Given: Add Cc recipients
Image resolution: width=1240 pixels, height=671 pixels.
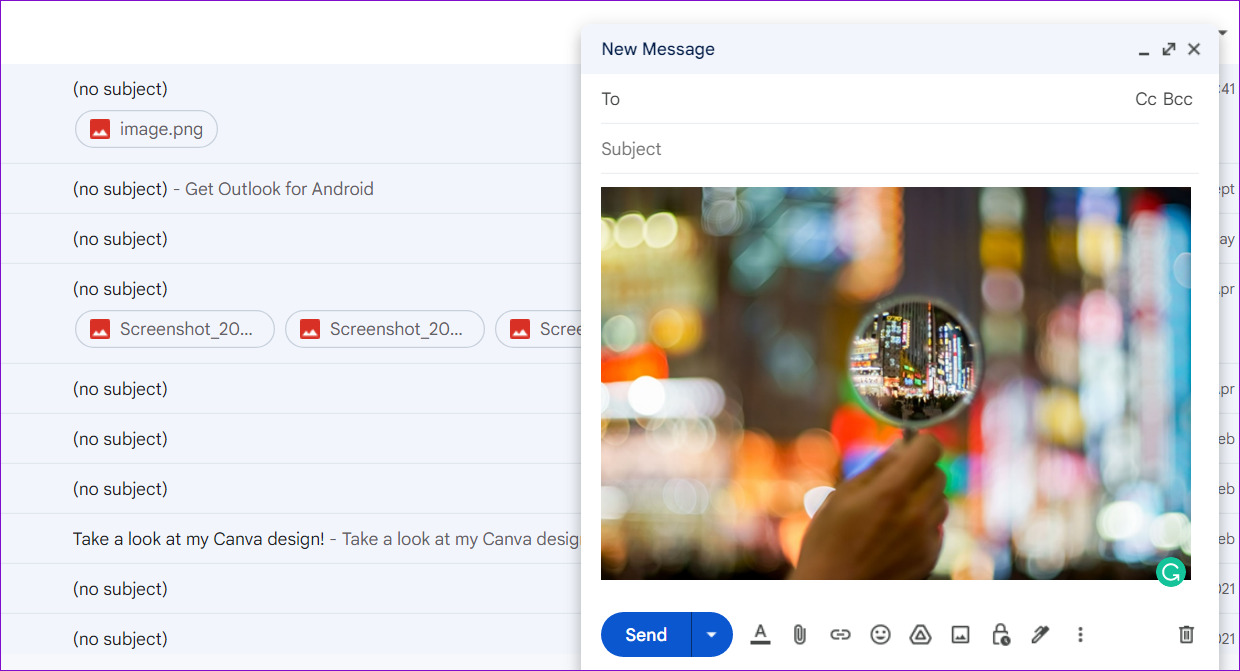Looking at the screenshot, I should [x=1146, y=99].
